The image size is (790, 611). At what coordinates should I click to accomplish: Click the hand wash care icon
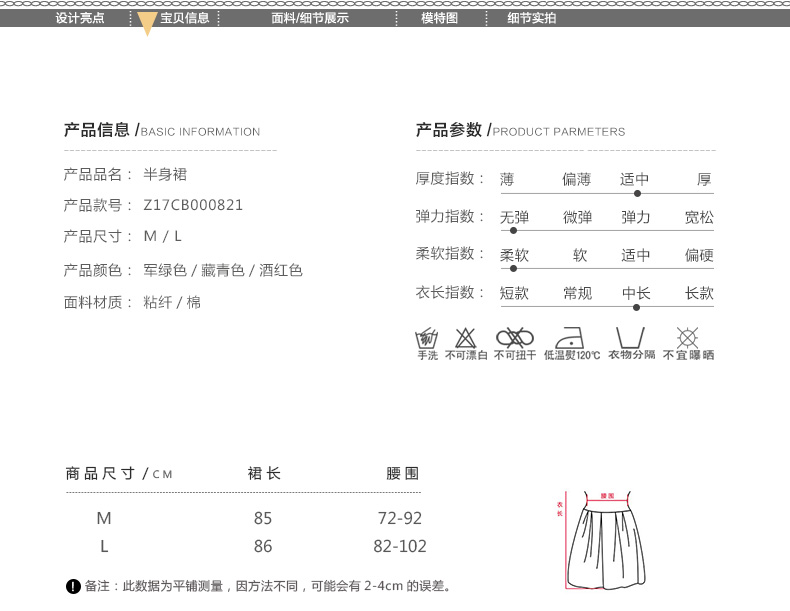click(x=427, y=337)
